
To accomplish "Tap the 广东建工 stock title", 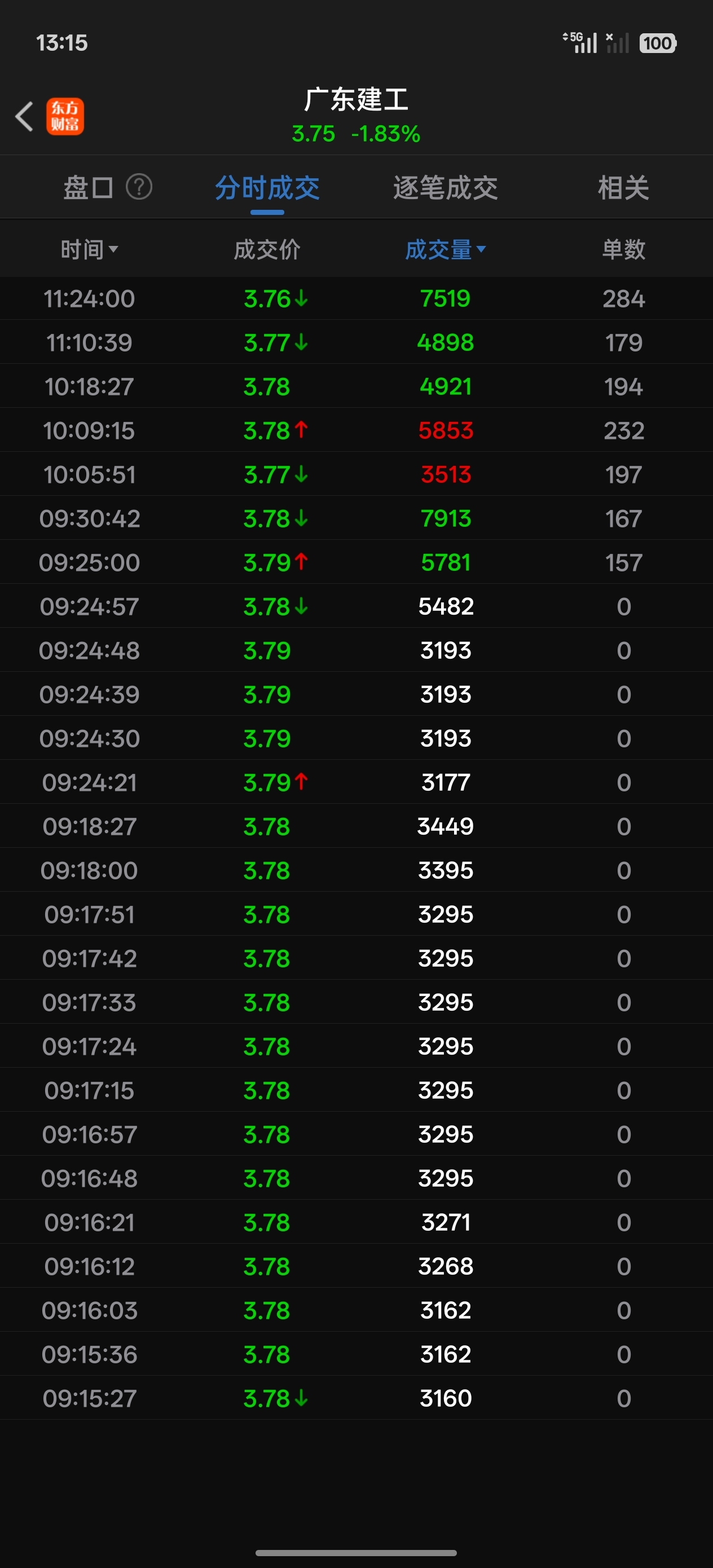I will tap(356, 99).
